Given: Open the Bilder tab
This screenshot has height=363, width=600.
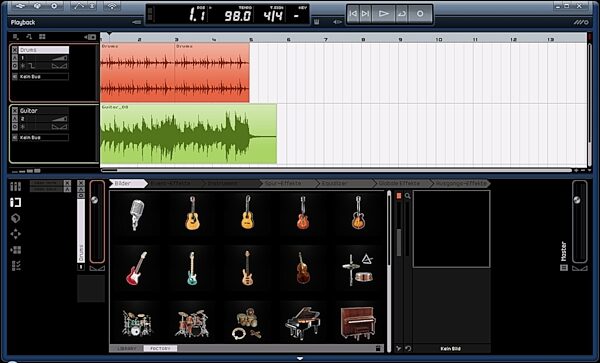Looking at the screenshot, I should pyautogui.click(x=128, y=184).
